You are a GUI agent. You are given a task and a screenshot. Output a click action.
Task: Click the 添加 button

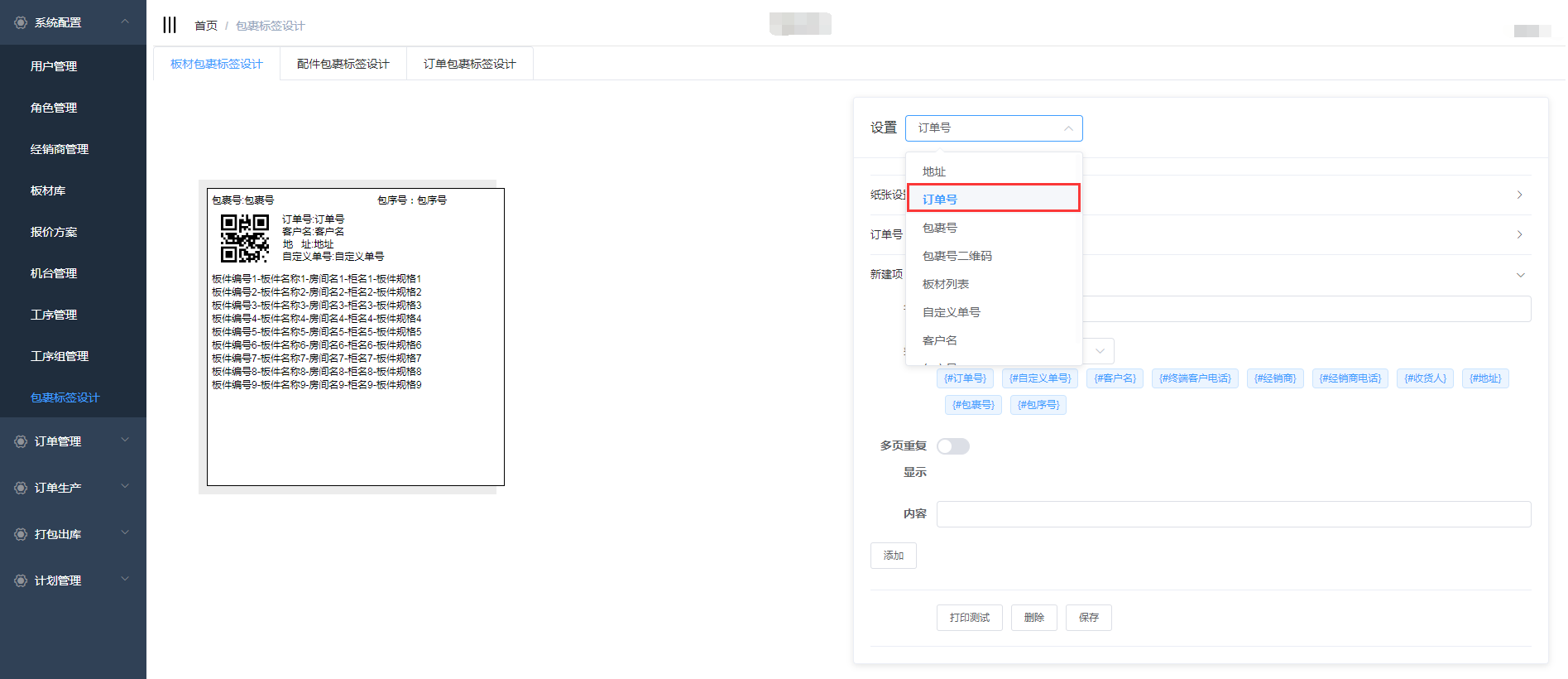point(893,556)
